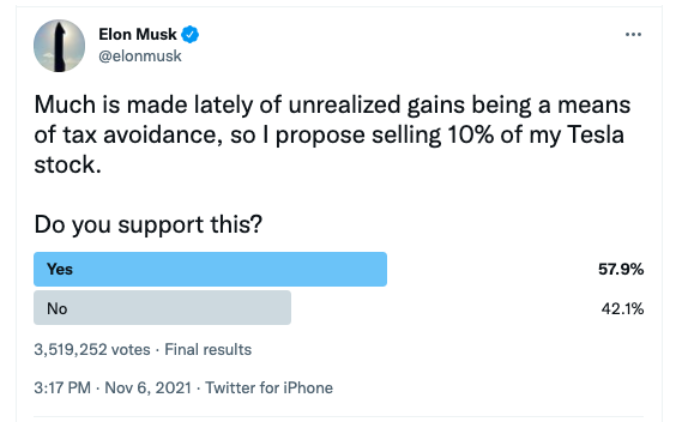The width and height of the screenshot is (673, 422).
Task: Select the Yes poll result bar
Action: [210, 269]
